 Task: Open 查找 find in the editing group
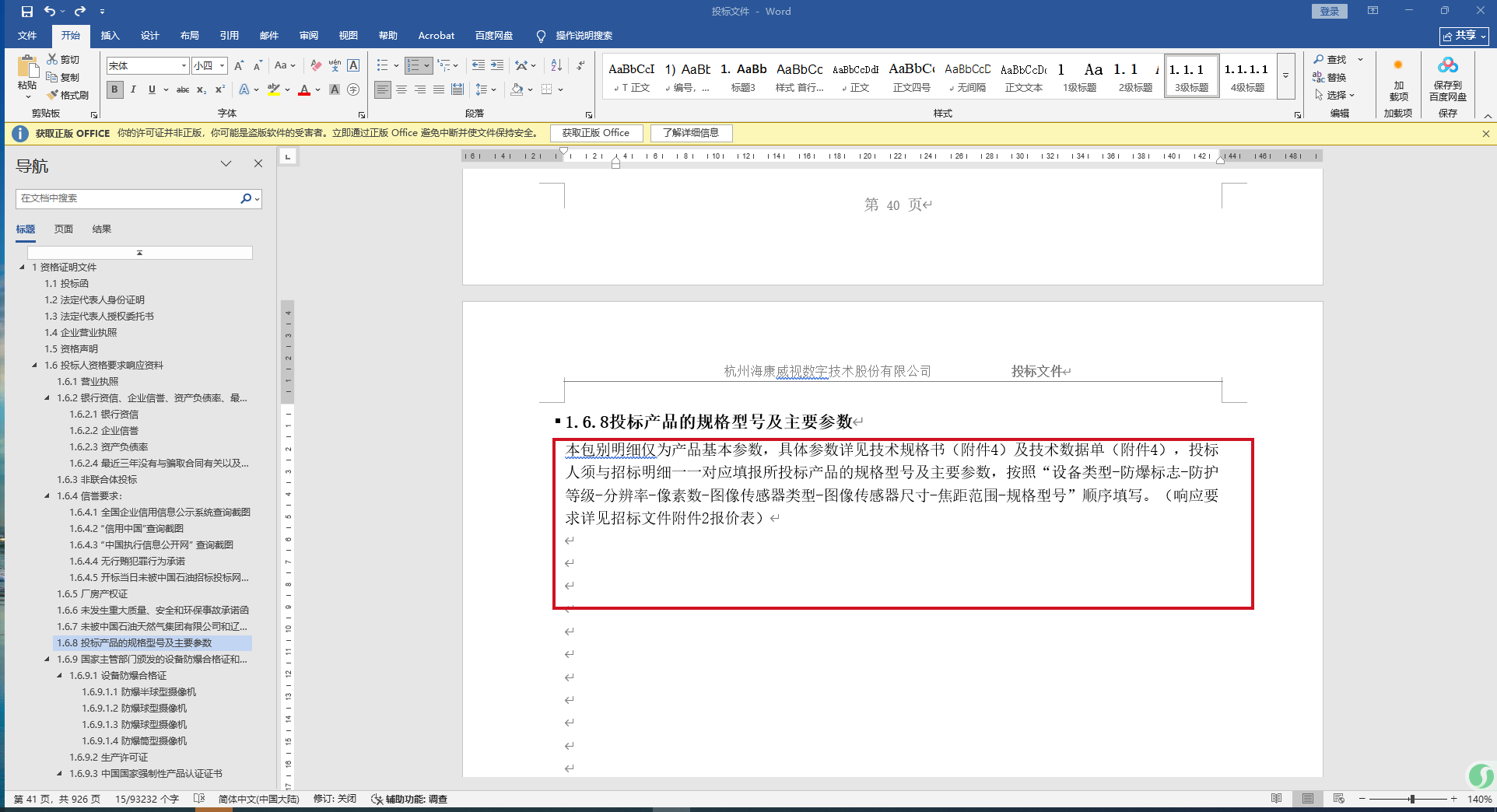click(1330, 59)
